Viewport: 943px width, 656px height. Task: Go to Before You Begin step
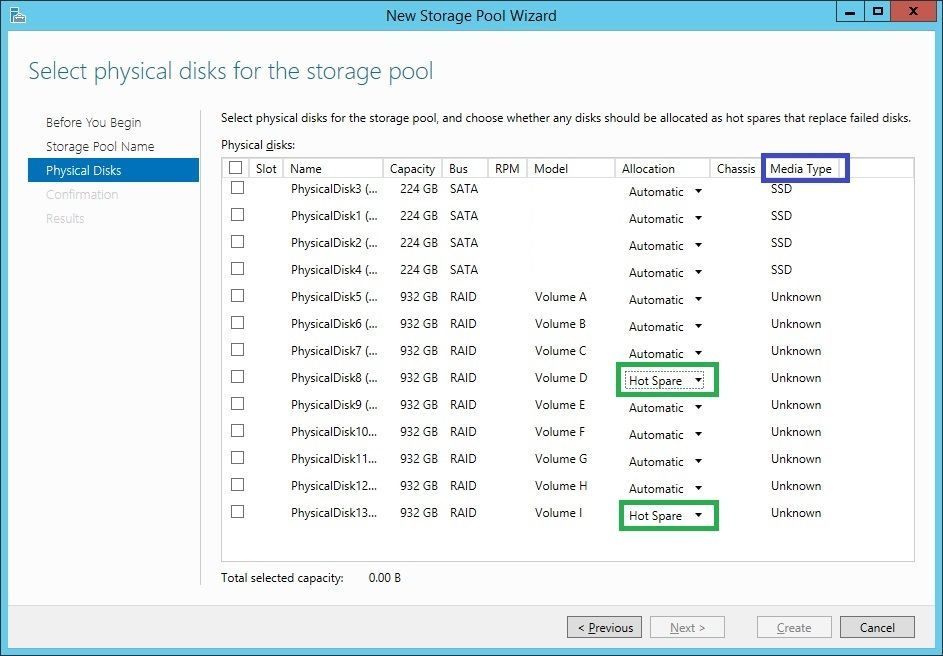click(93, 123)
